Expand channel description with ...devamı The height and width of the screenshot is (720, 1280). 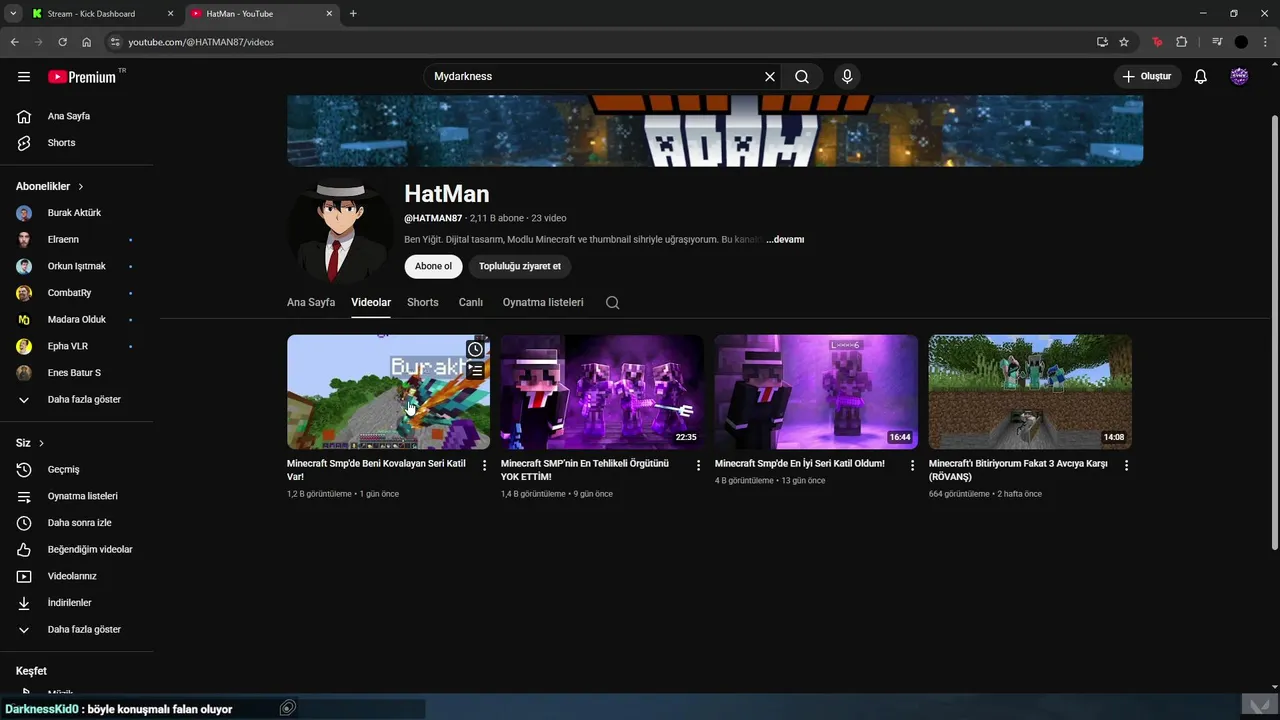pos(785,240)
